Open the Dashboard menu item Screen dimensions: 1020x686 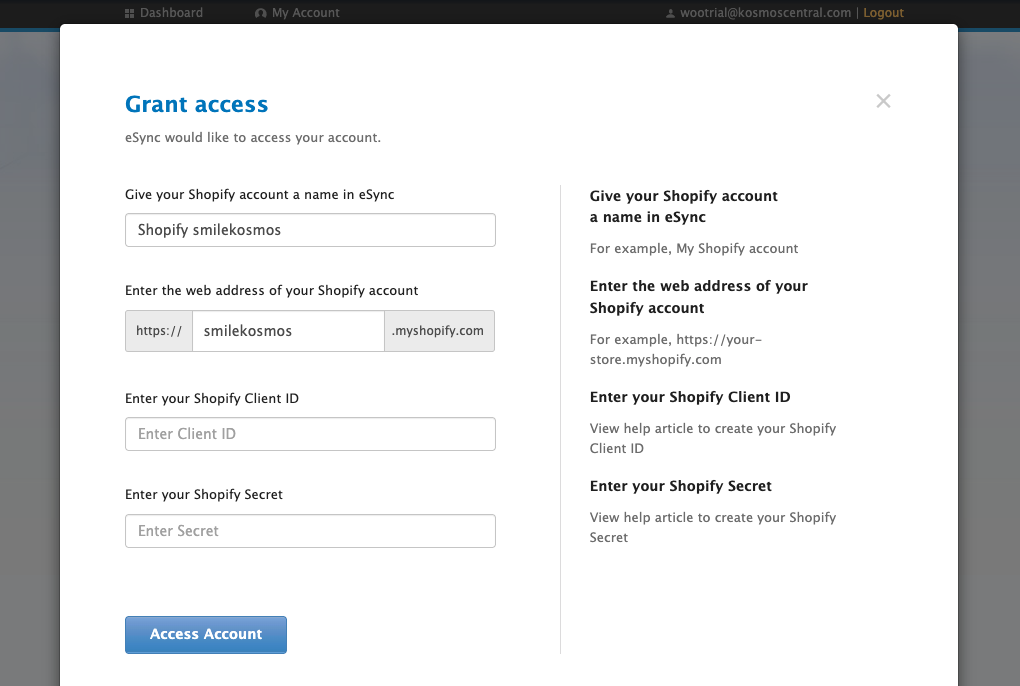171,13
